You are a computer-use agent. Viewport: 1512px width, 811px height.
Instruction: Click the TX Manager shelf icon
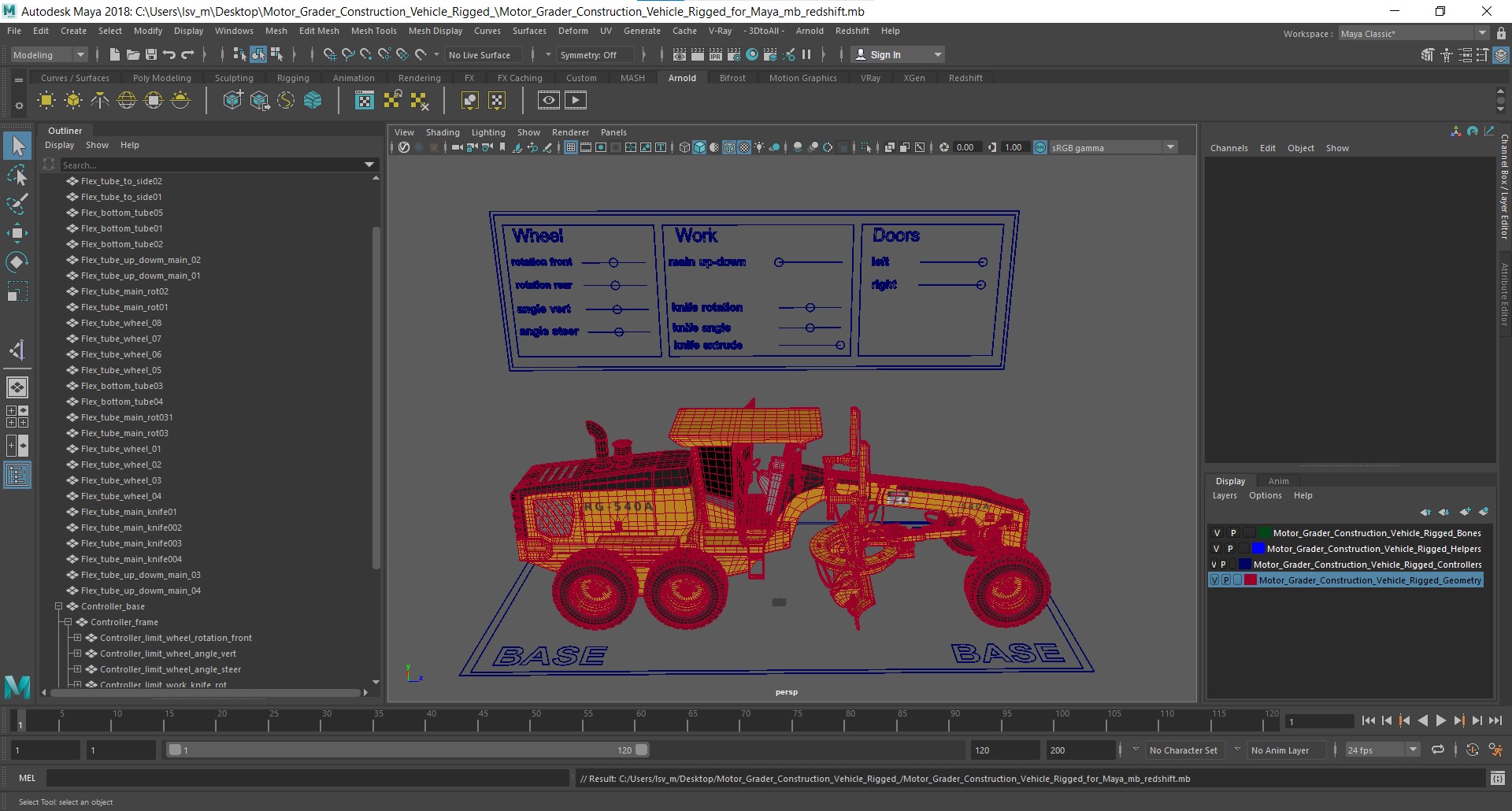[365, 100]
